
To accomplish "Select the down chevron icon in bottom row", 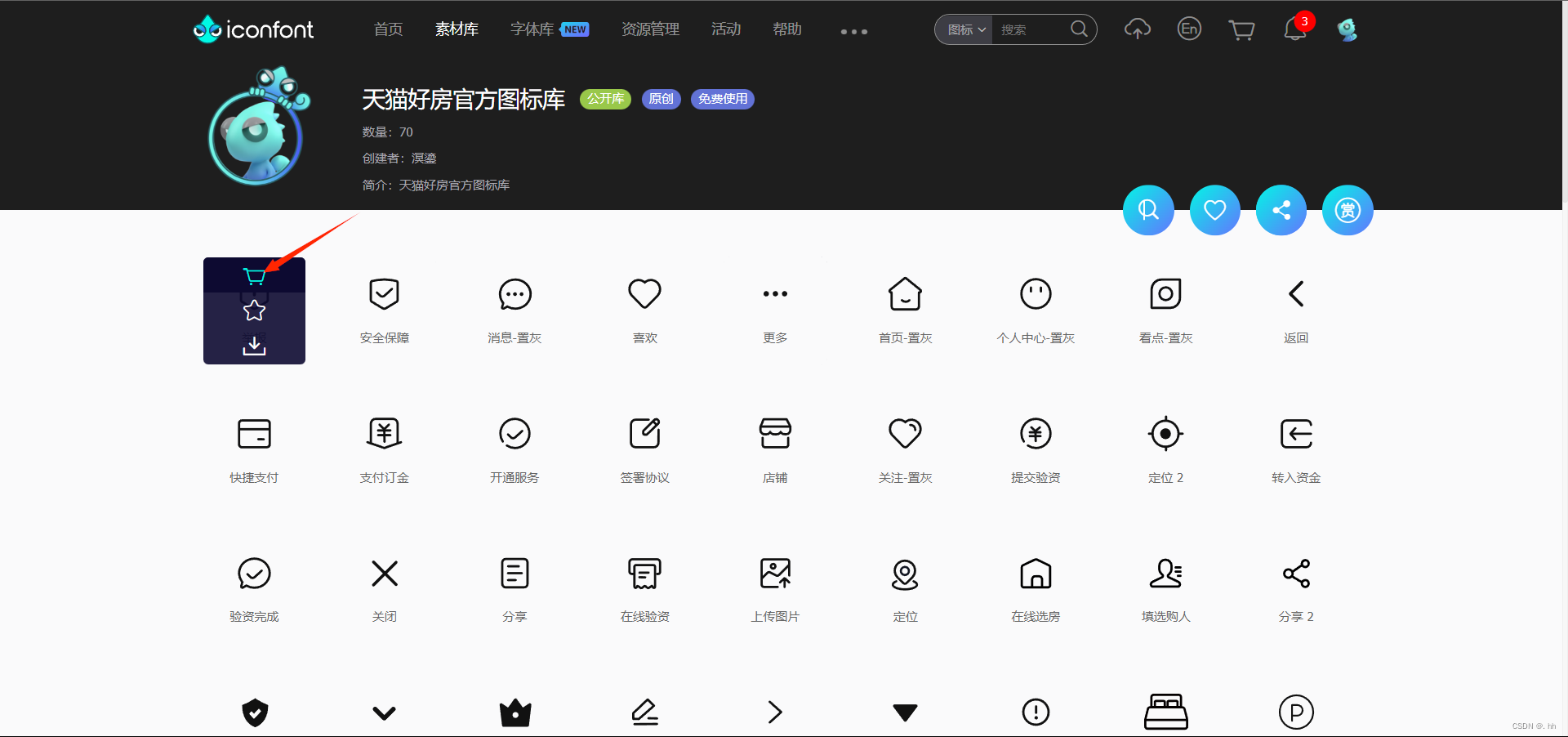I will tap(384, 713).
